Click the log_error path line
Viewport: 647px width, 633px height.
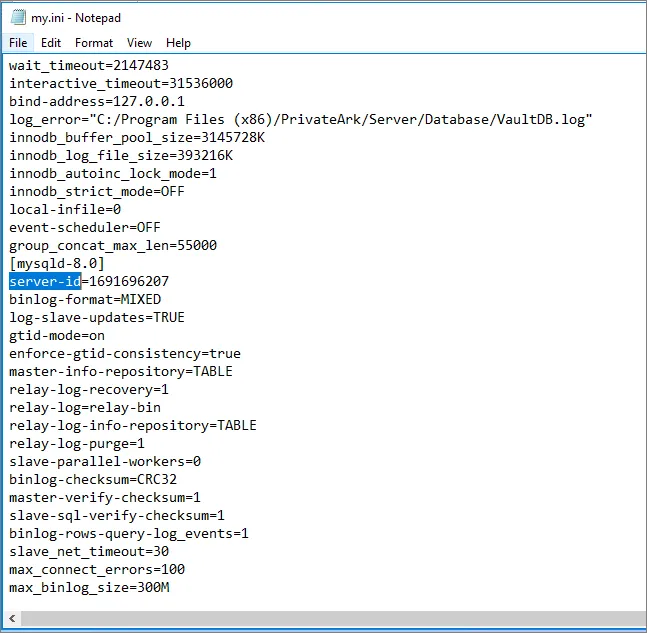[x=300, y=119]
